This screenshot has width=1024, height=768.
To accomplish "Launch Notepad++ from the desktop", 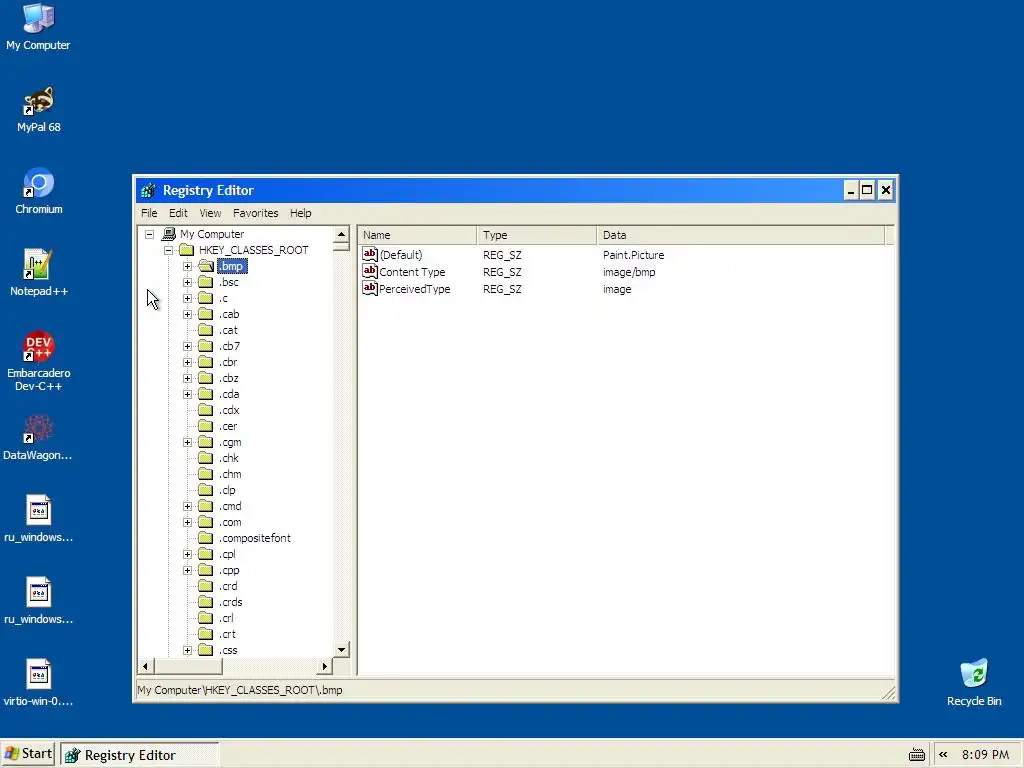I will (39, 273).
